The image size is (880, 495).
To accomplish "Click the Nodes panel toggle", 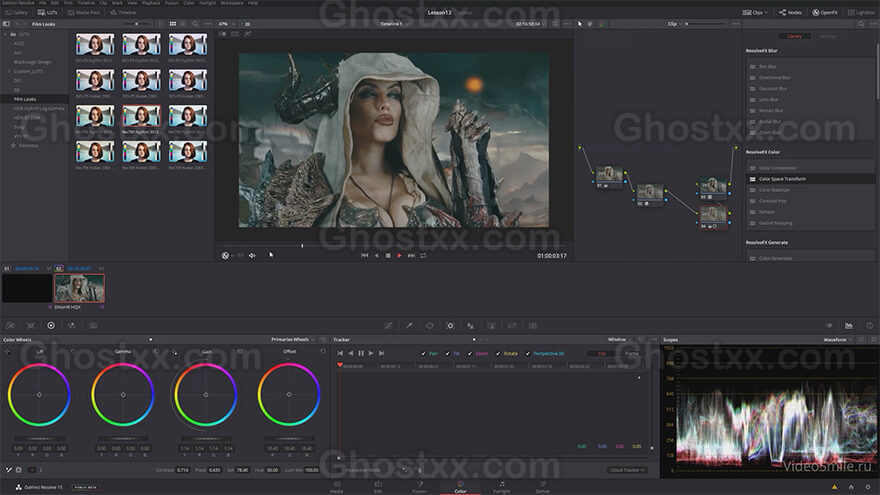I will pyautogui.click(x=790, y=12).
